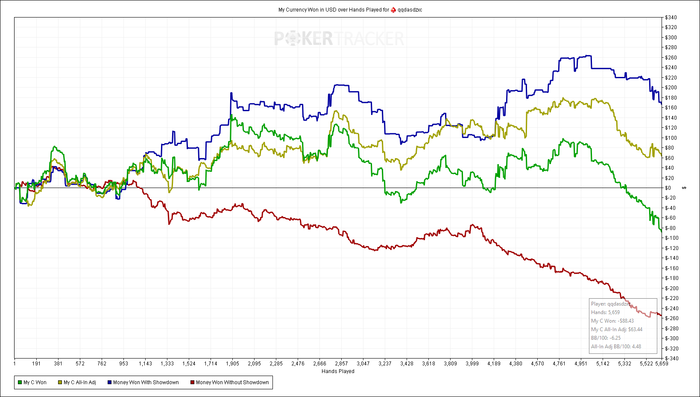Click the 3,999 tick on the x-axis

point(472,364)
